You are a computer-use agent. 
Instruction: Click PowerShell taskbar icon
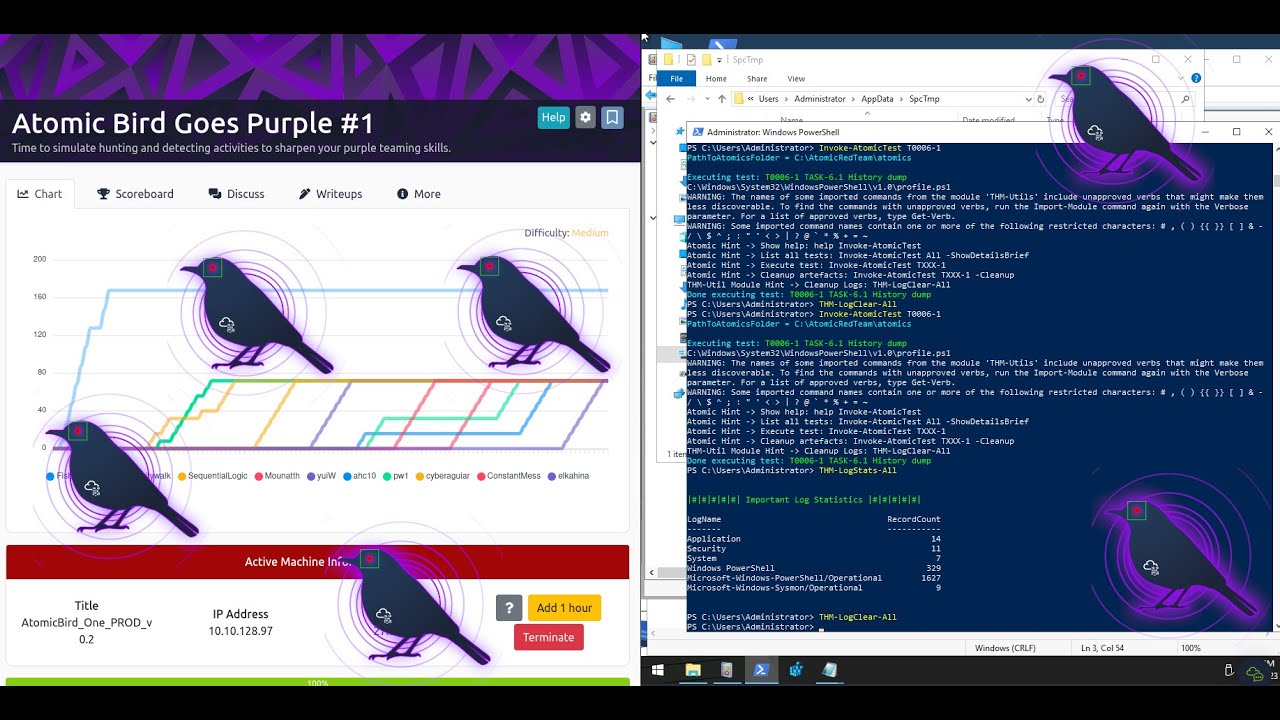(x=761, y=670)
